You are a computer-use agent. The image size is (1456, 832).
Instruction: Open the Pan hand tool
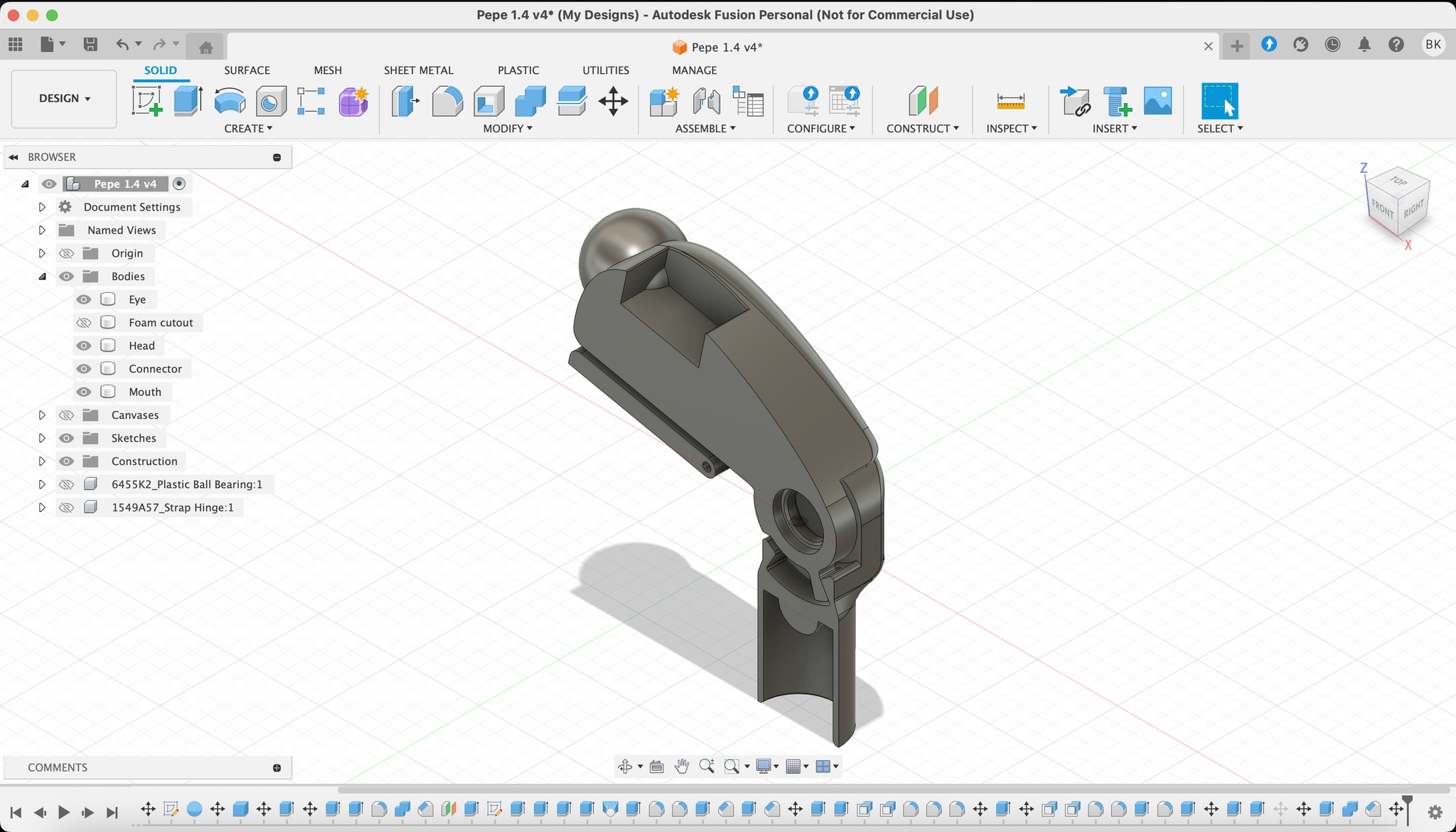coord(682,766)
